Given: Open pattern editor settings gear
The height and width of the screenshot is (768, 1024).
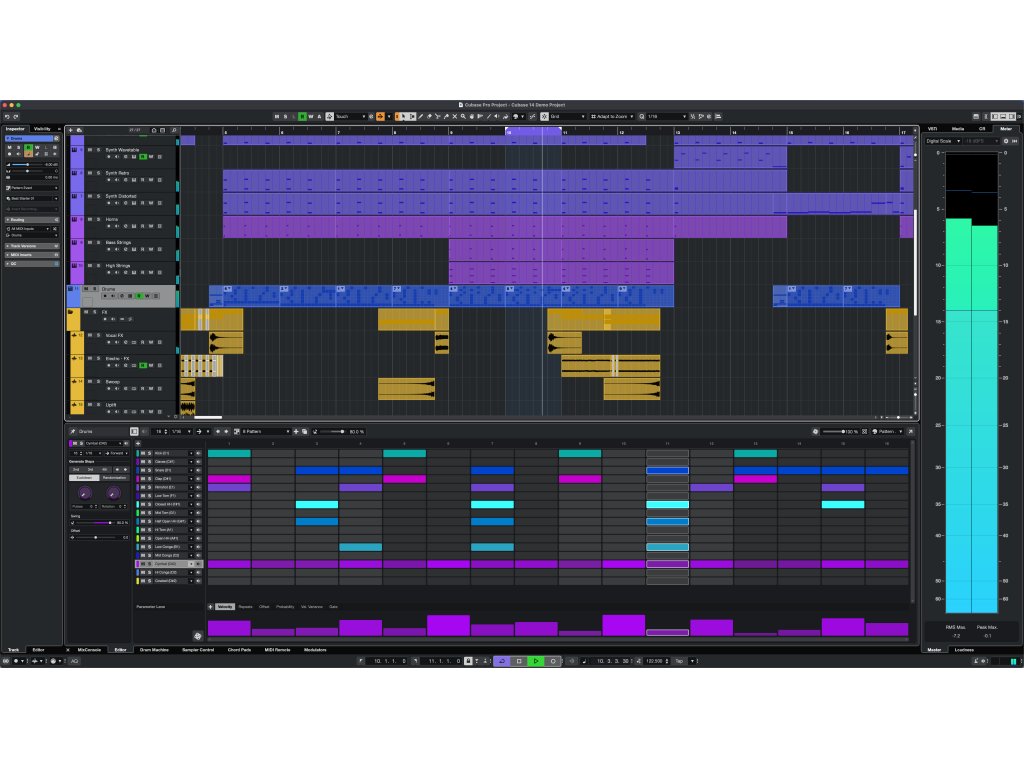Looking at the screenshot, I should [x=815, y=432].
